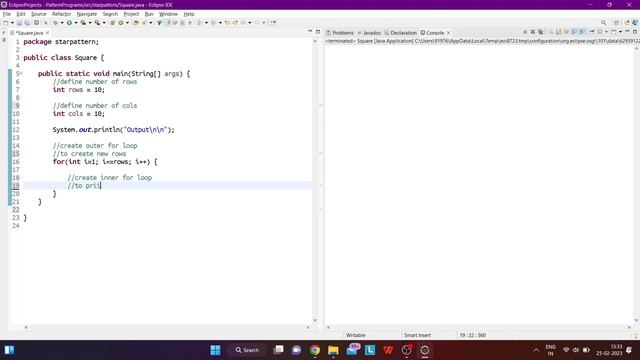The width and height of the screenshot is (640, 360).
Task: Click the Writable status bar label
Action: point(356,335)
